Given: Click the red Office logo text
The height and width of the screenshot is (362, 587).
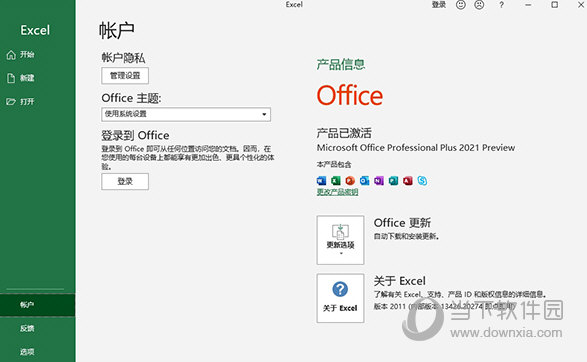Looking at the screenshot, I should click(350, 95).
